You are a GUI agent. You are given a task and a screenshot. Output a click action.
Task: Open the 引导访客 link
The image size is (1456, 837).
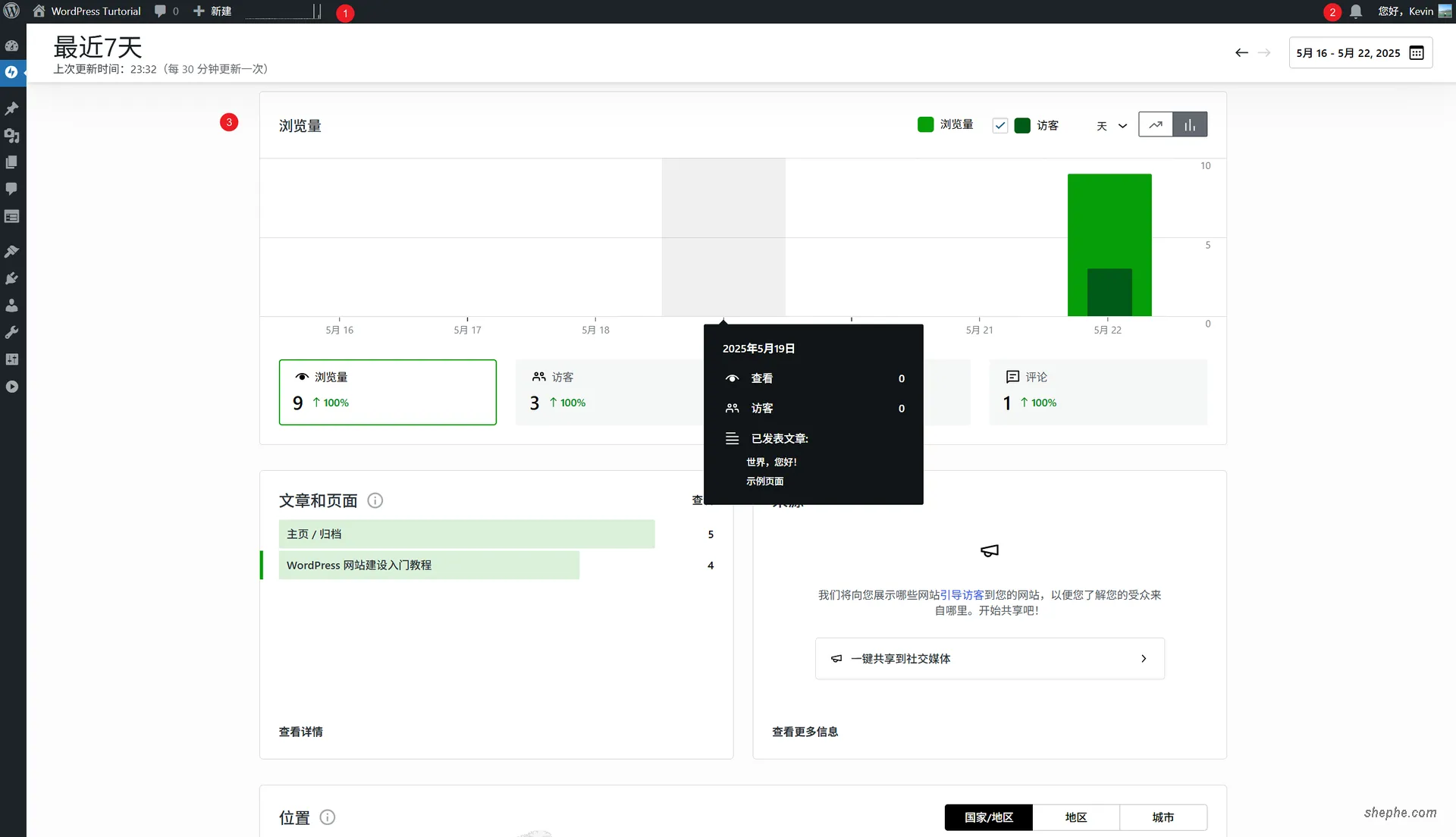click(962, 595)
